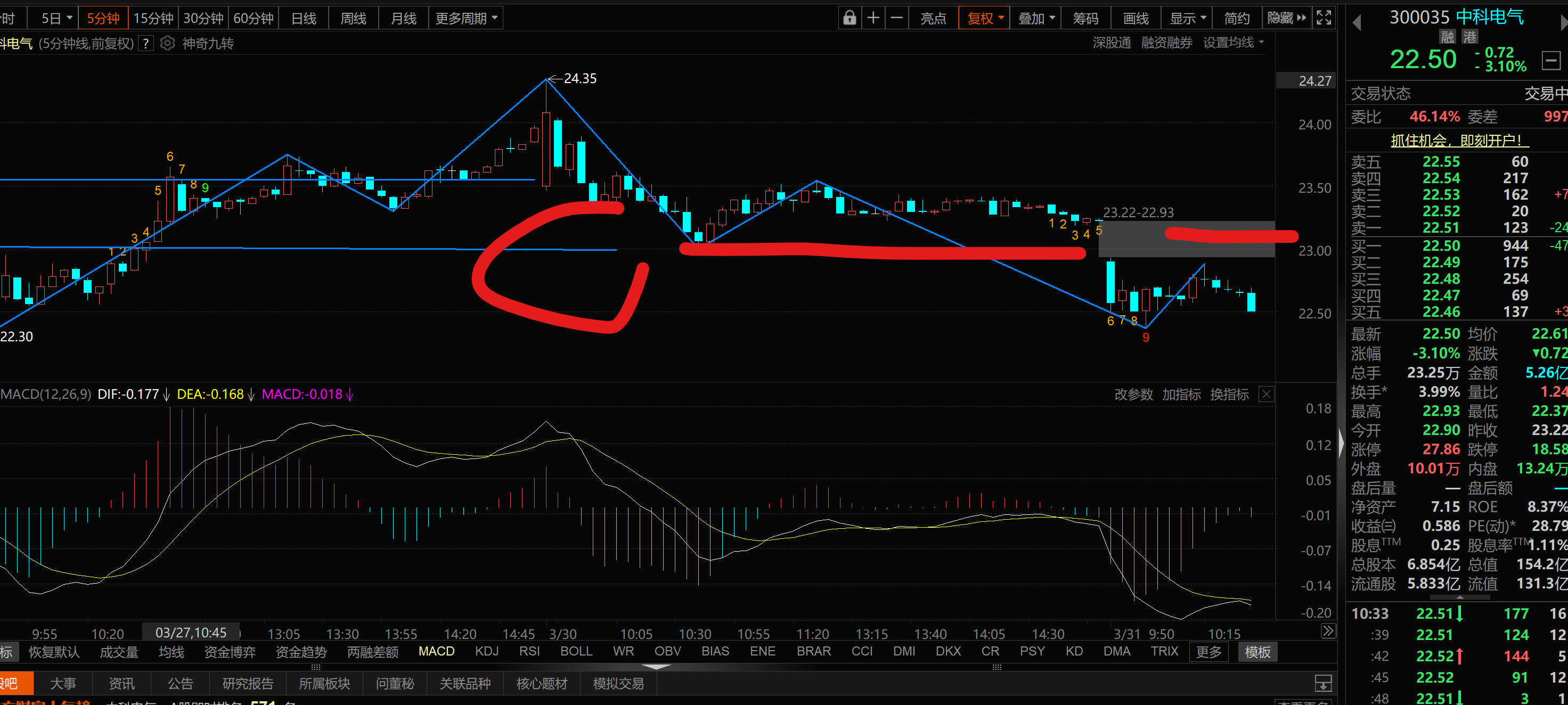Image resolution: width=1568 pixels, height=705 pixels.
Task: Toggle 亮点 highlights on chart
Action: click(933, 18)
